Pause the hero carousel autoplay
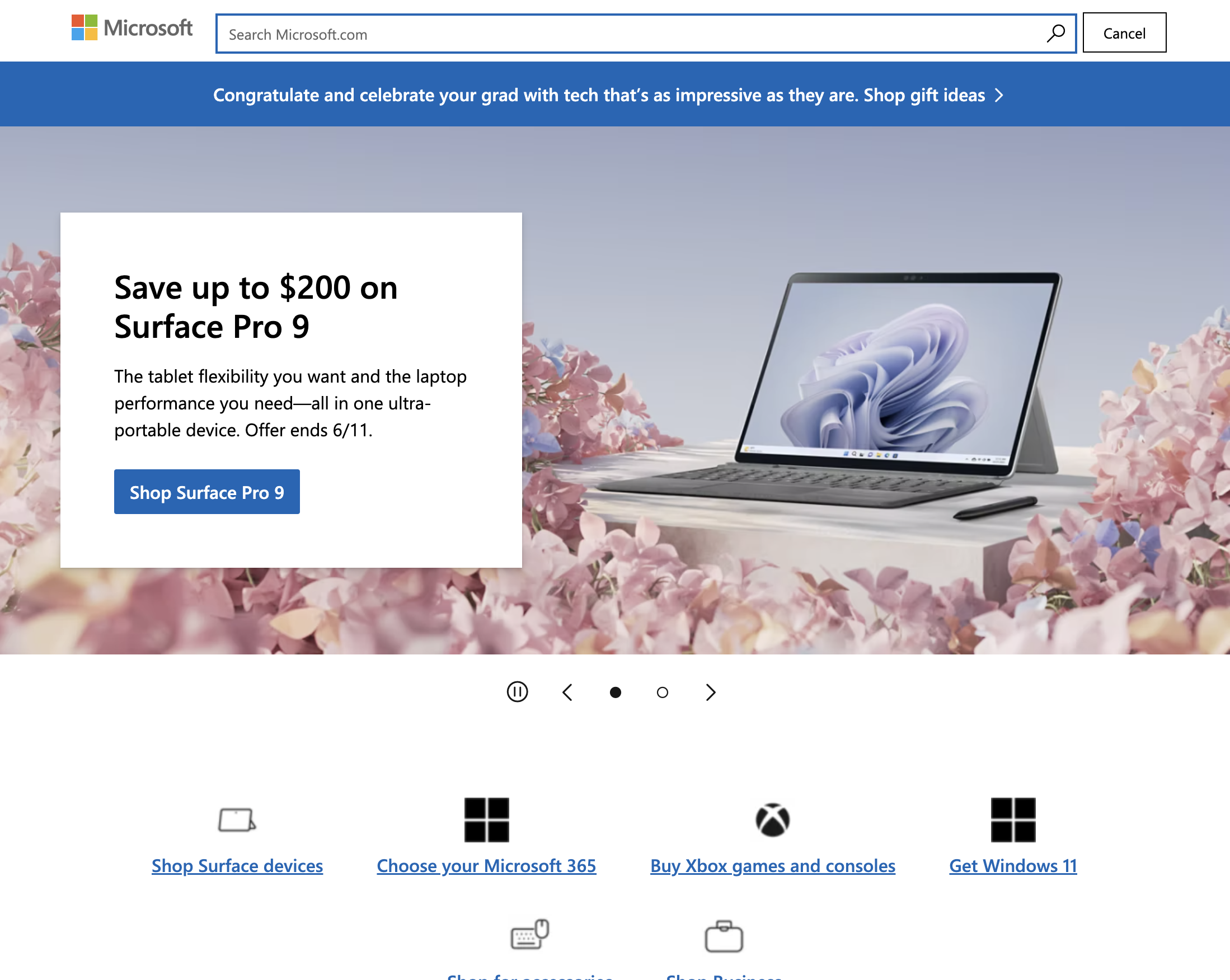This screenshot has width=1230, height=980. (517, 691)
